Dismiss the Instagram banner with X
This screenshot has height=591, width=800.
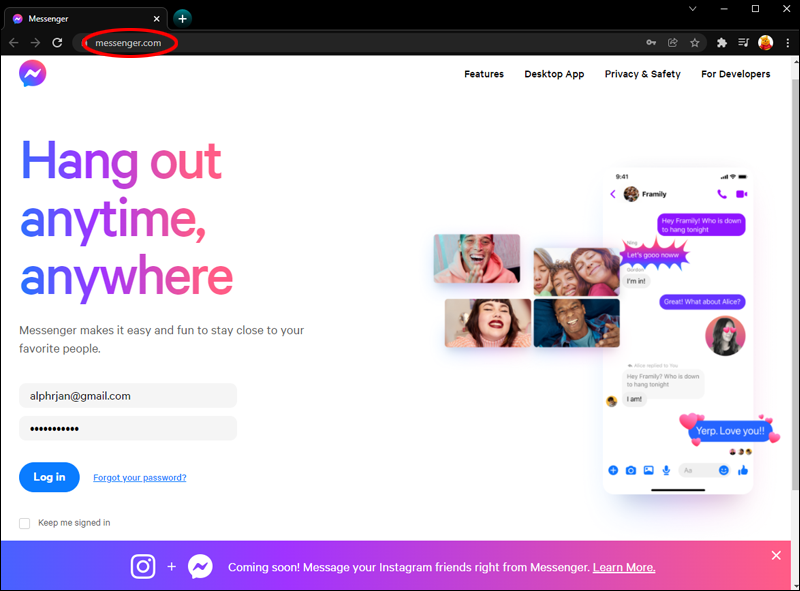tap(776, 555)
